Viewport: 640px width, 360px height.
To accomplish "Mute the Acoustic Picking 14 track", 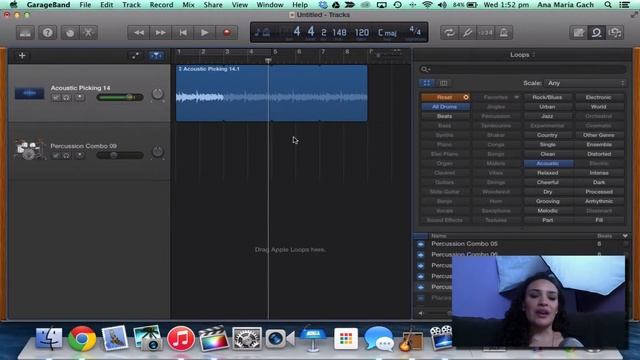I will tap(56, 98).
